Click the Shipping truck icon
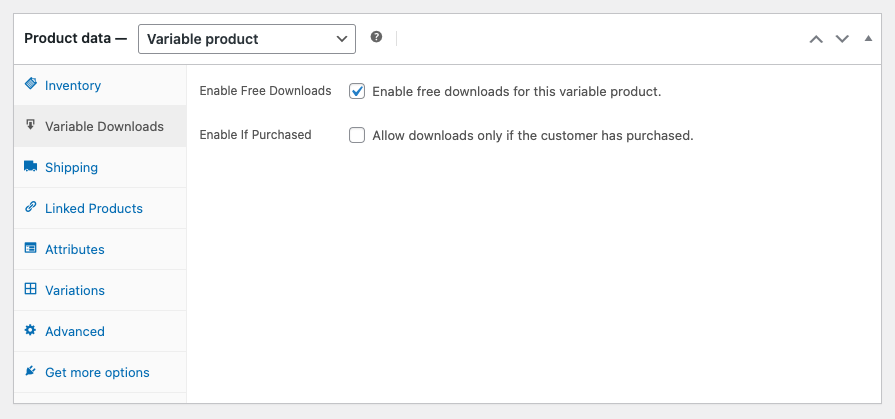The image size is (895, 419). 30,167
